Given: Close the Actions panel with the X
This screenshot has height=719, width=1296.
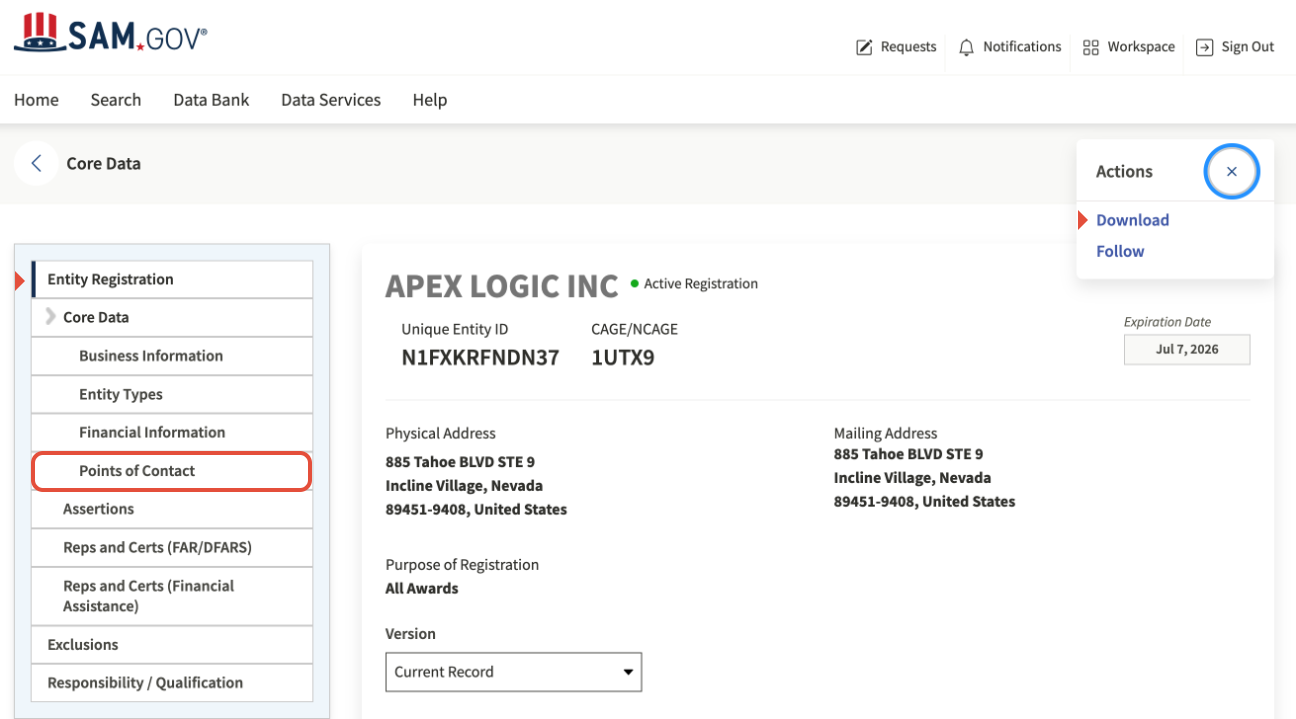Looking at the screenshot, I should 1232,172.
